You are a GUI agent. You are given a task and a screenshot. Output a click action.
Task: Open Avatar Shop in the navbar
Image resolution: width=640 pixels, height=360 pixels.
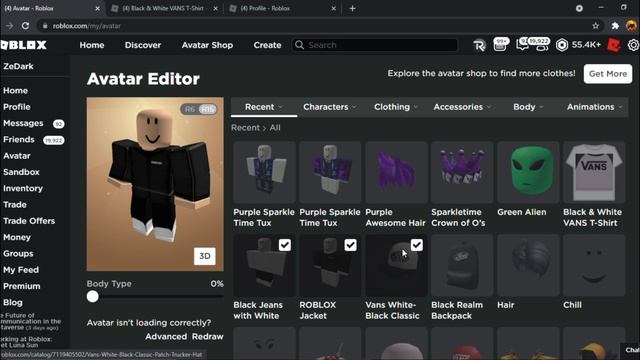[x=207, y=45]
